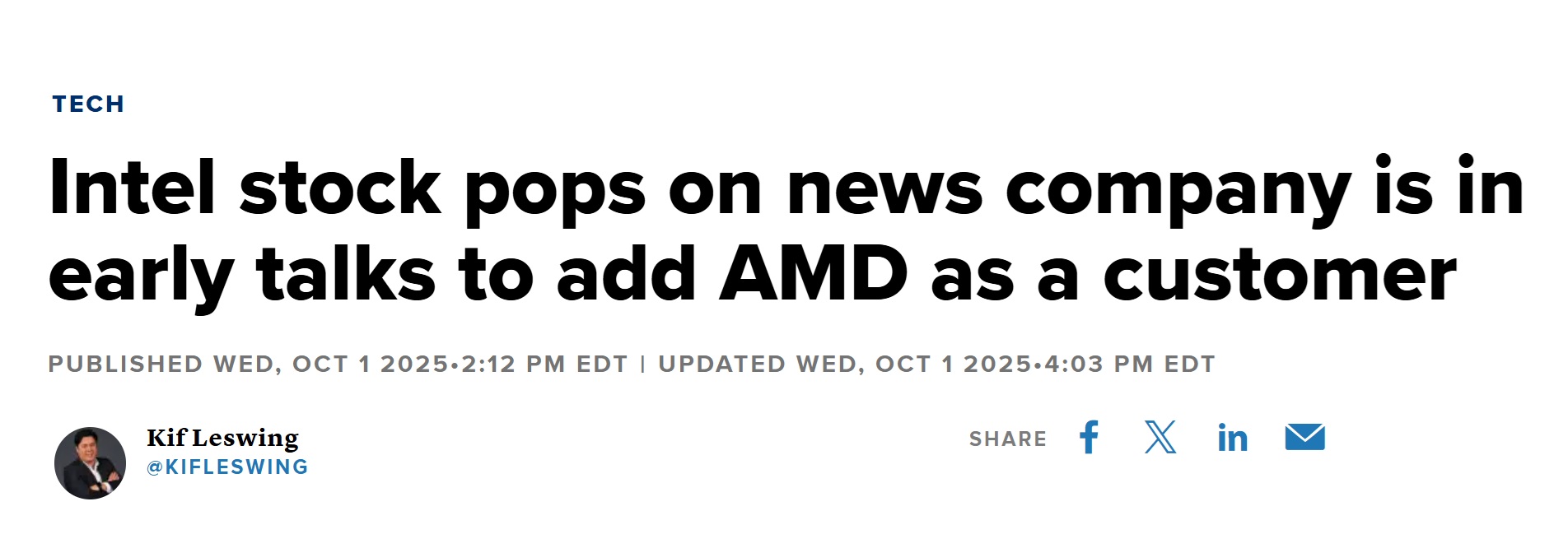Click the "UPDATED WED, OCT 1 2025" text

(844, 365)
